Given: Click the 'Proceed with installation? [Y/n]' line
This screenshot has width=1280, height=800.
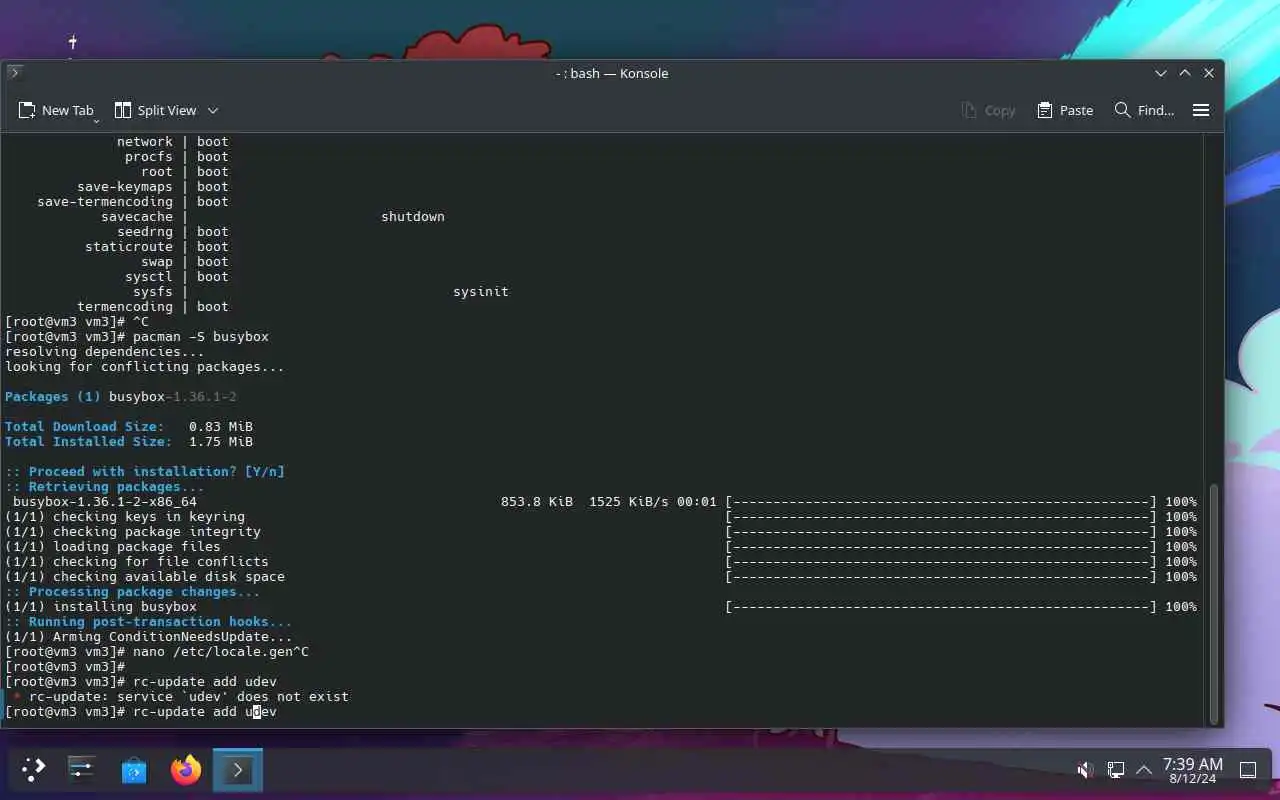Looking at the screenshot, I should tap(145, 471).
